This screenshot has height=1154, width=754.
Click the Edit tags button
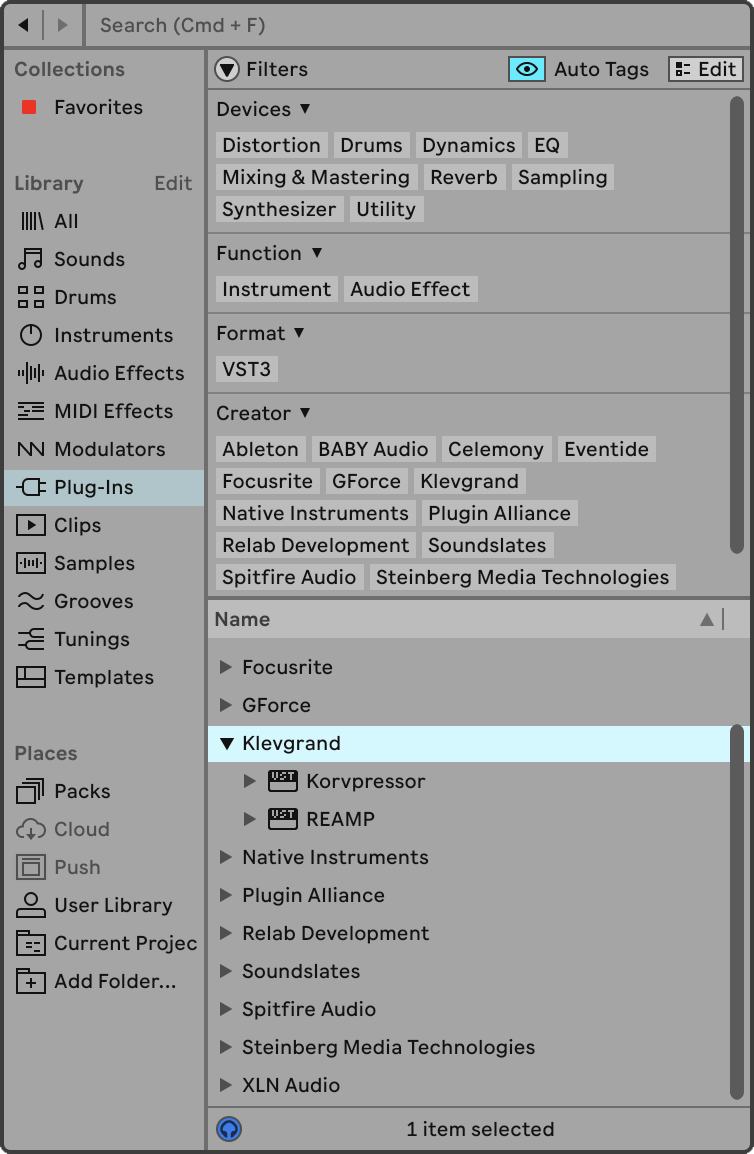pyautogui.click(x=706, y=69)
